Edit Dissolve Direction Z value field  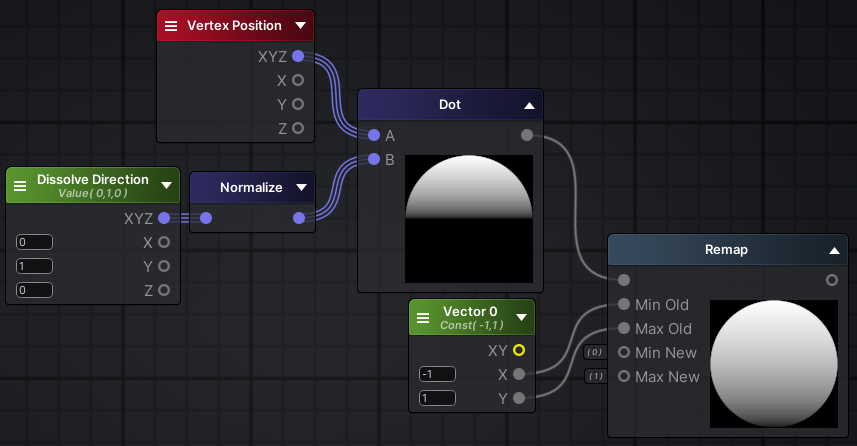(34, 290)
